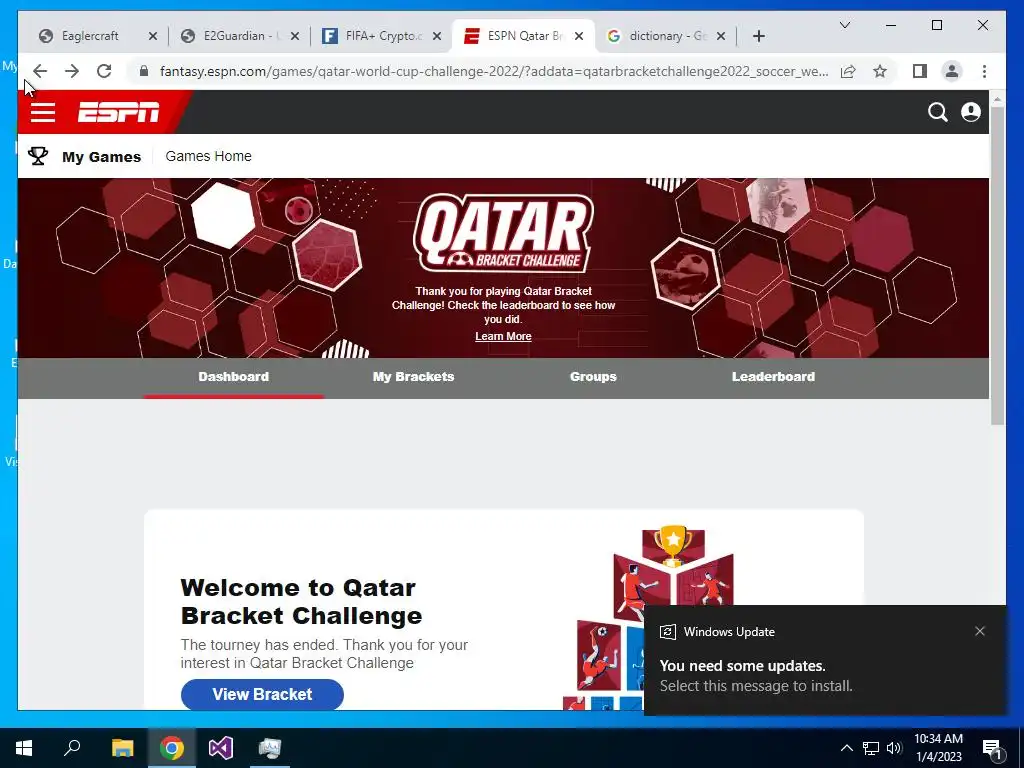Close the Eaglercraft tab
This screenshot has width=1024, height=768.
pos(153,36)
